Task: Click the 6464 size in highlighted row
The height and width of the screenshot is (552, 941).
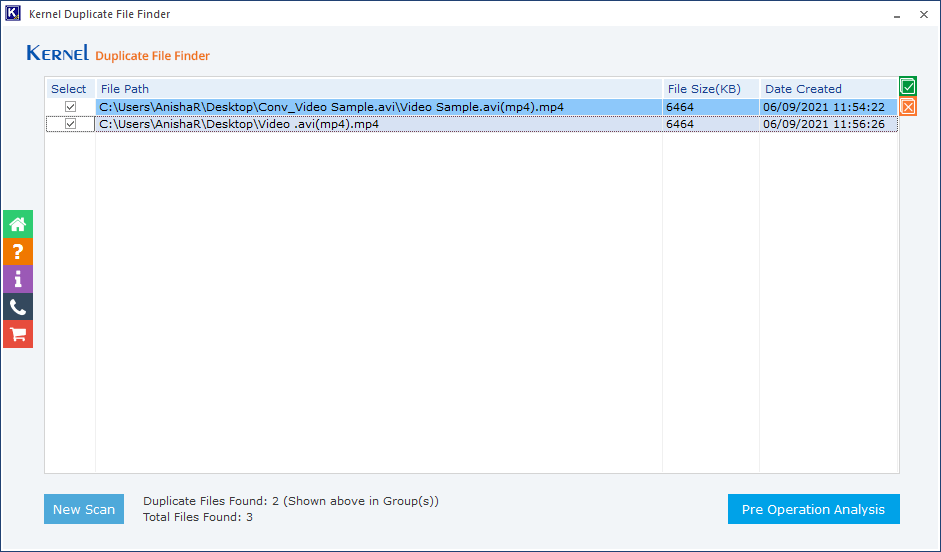Action: point(680,107)
